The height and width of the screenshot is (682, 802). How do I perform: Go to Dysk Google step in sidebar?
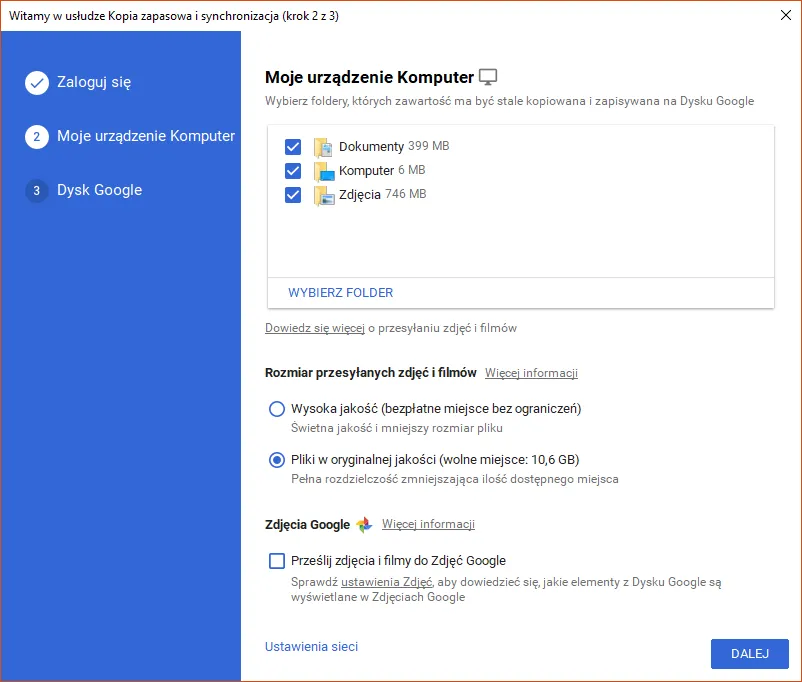(x=99, y=190)
